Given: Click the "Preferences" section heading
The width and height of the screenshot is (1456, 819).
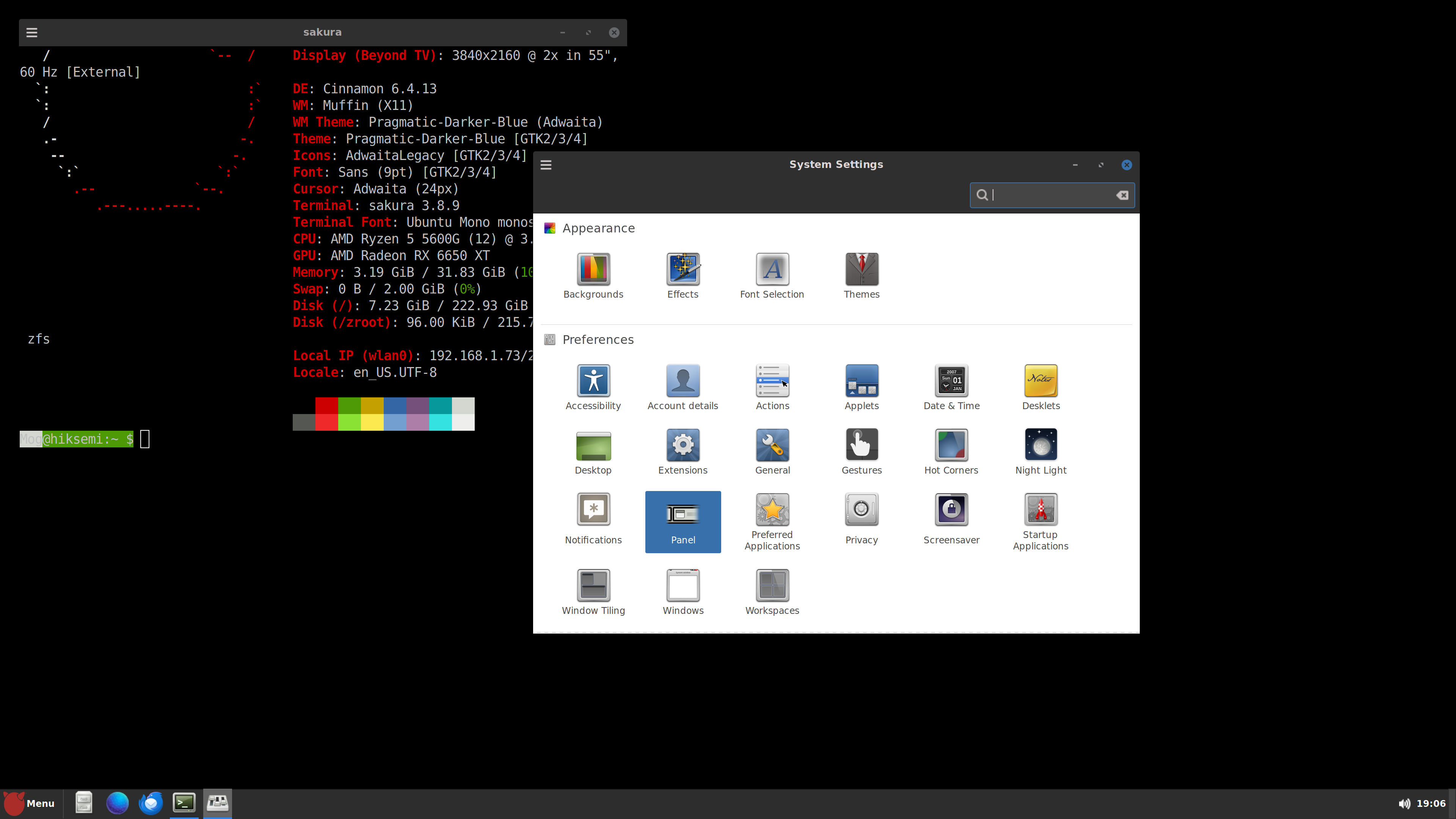Looking at the screenshot, I should tap(598, 340).
